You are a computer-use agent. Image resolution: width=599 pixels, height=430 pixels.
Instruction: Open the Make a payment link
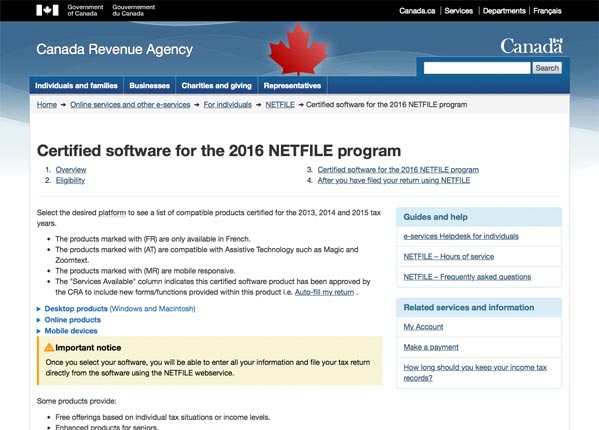click(431, 347)
